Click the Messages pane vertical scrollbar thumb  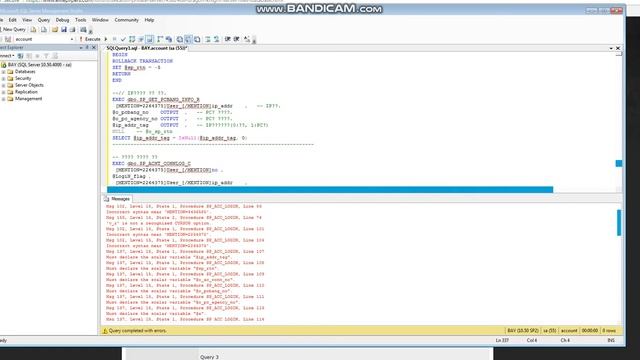coord(619,222)
